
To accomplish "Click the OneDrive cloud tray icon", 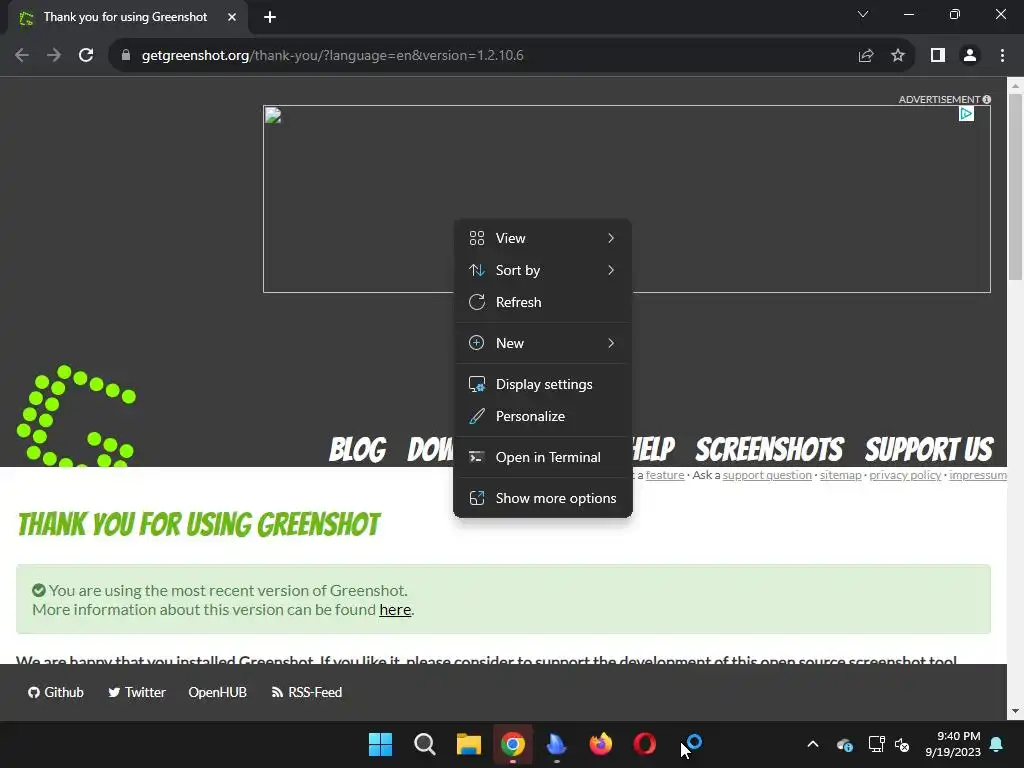I will 844,744.
